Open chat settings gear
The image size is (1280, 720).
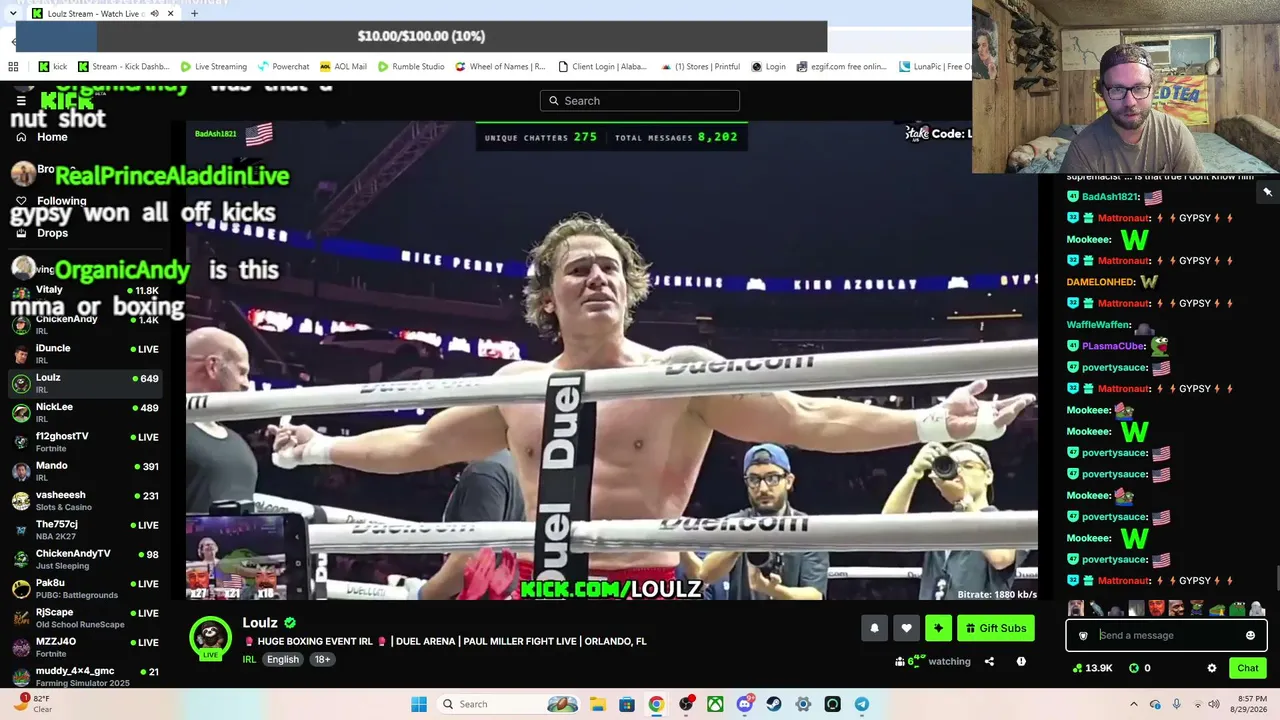coord(1212,668)
